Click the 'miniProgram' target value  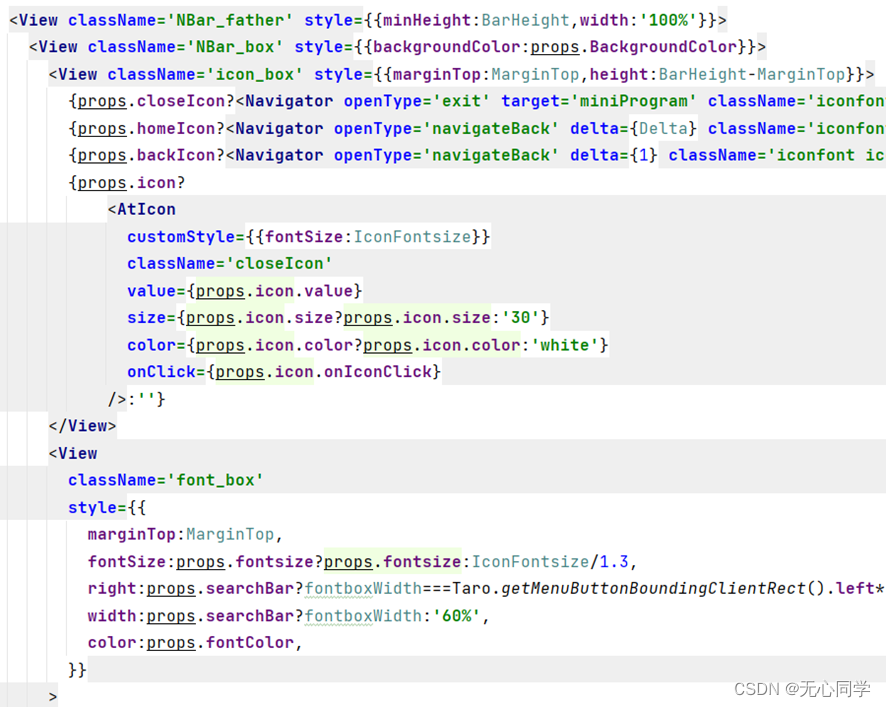click(x=634, y=101)
